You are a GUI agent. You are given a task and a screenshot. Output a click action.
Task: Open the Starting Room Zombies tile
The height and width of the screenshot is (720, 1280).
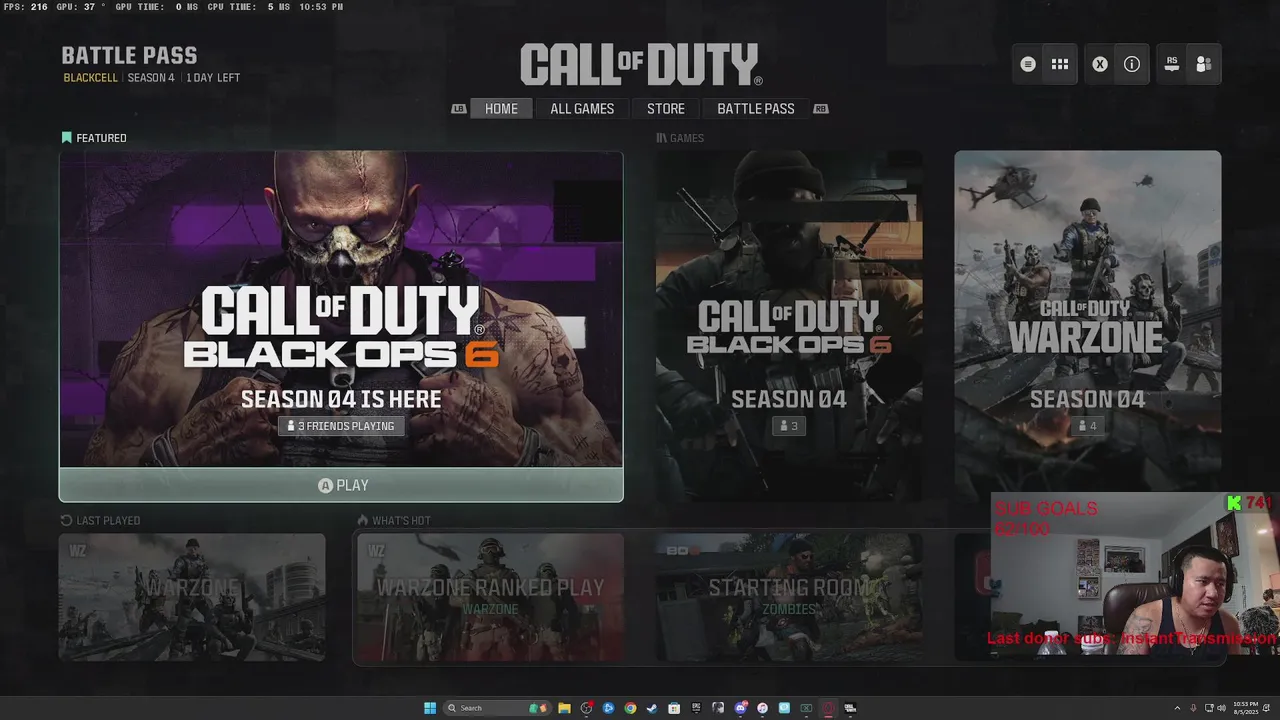click(789, 597)
